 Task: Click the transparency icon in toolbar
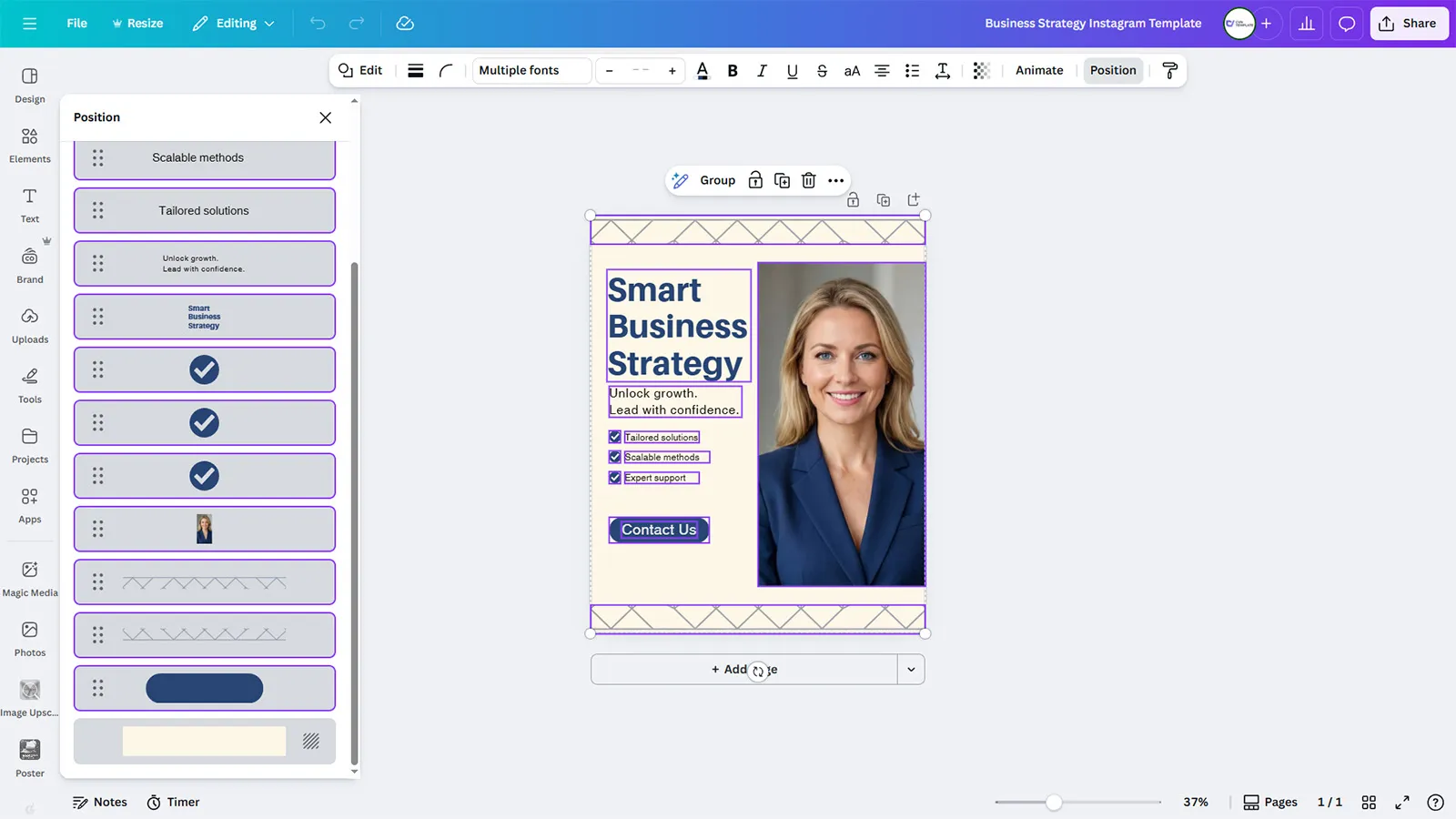coord(981,71)
